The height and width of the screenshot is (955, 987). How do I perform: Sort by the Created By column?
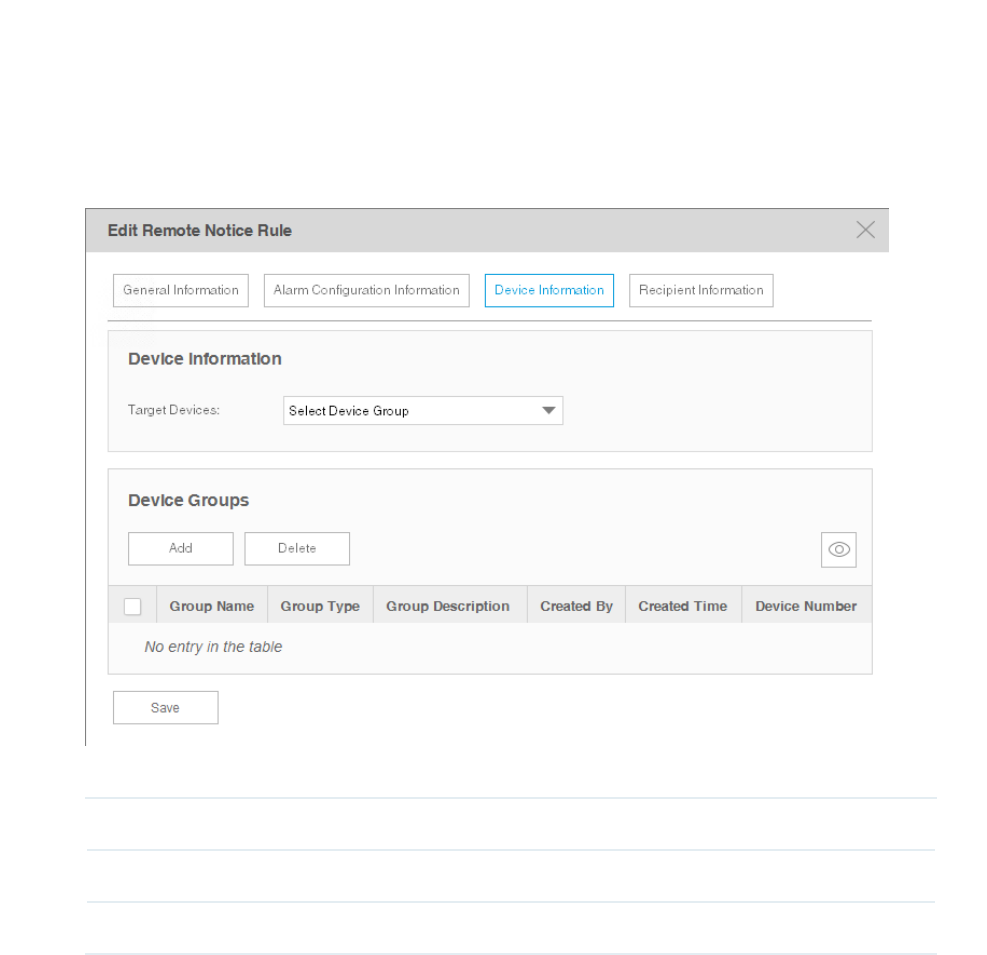tap(576, 606)
